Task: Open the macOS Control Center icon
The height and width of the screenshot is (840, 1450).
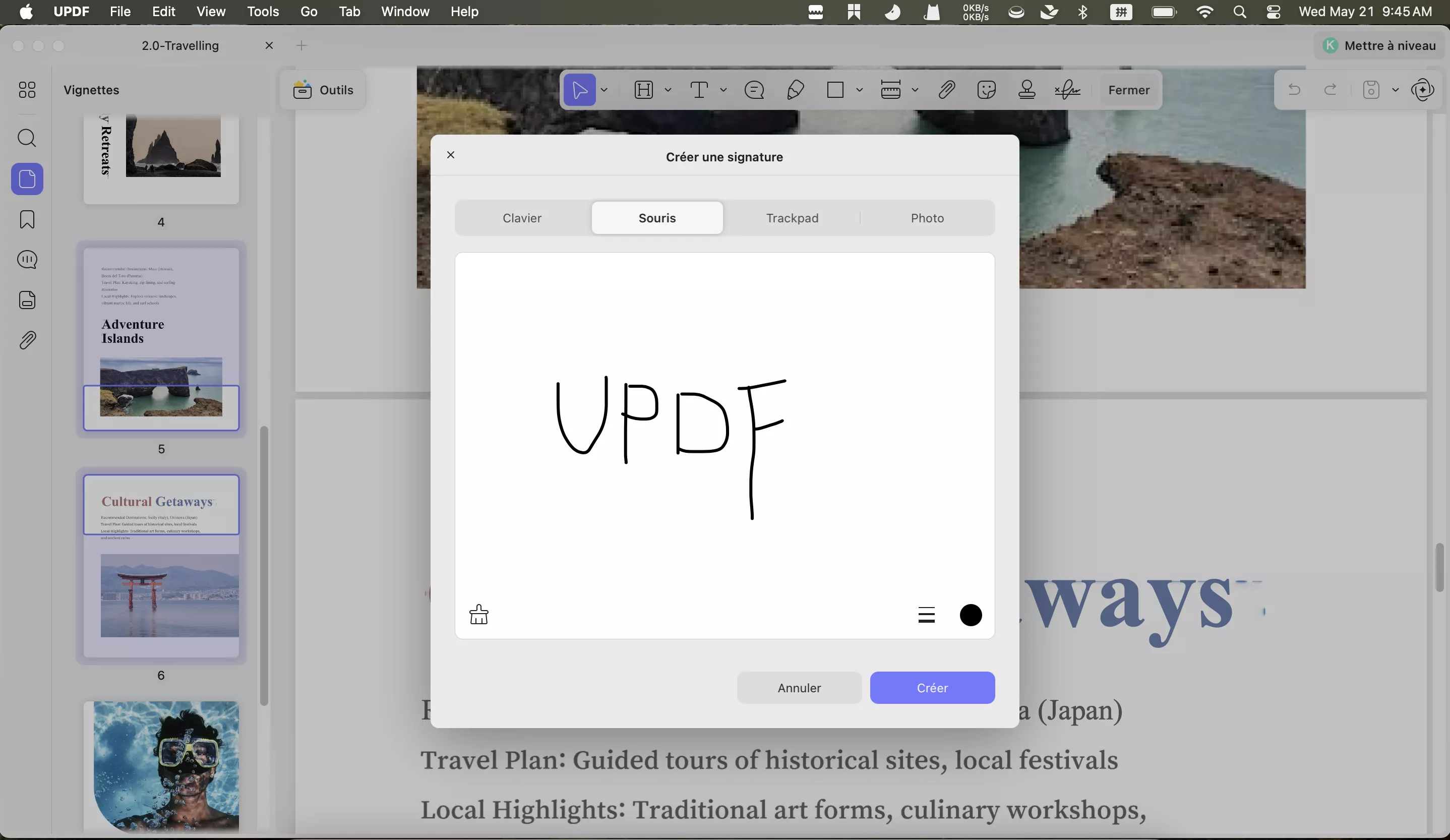Action: (x=1274, y=12)
